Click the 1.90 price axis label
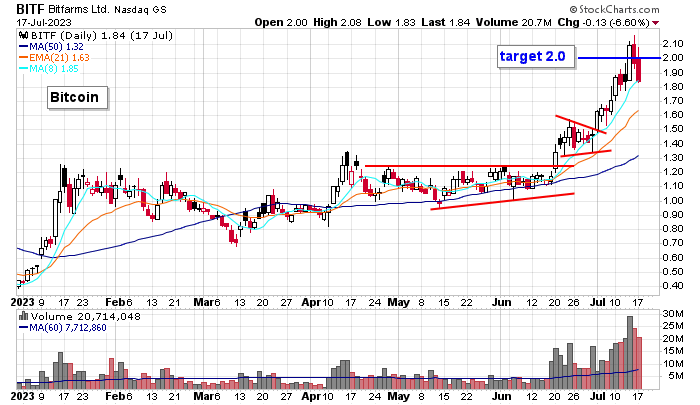Viewport: 700px width, 405px height. click(673, 72)
